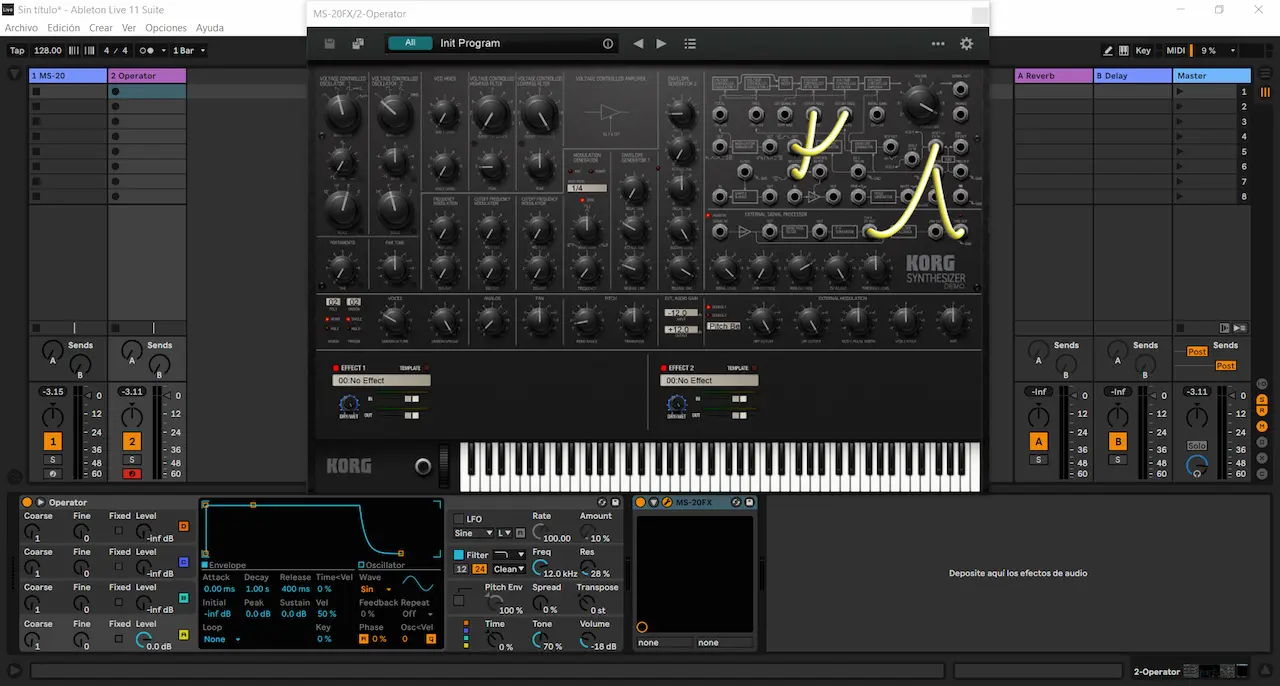The width and height of the screenshot is (1280, 686).
Task: Save MS-20FX device preset
Action: (749, 502)
